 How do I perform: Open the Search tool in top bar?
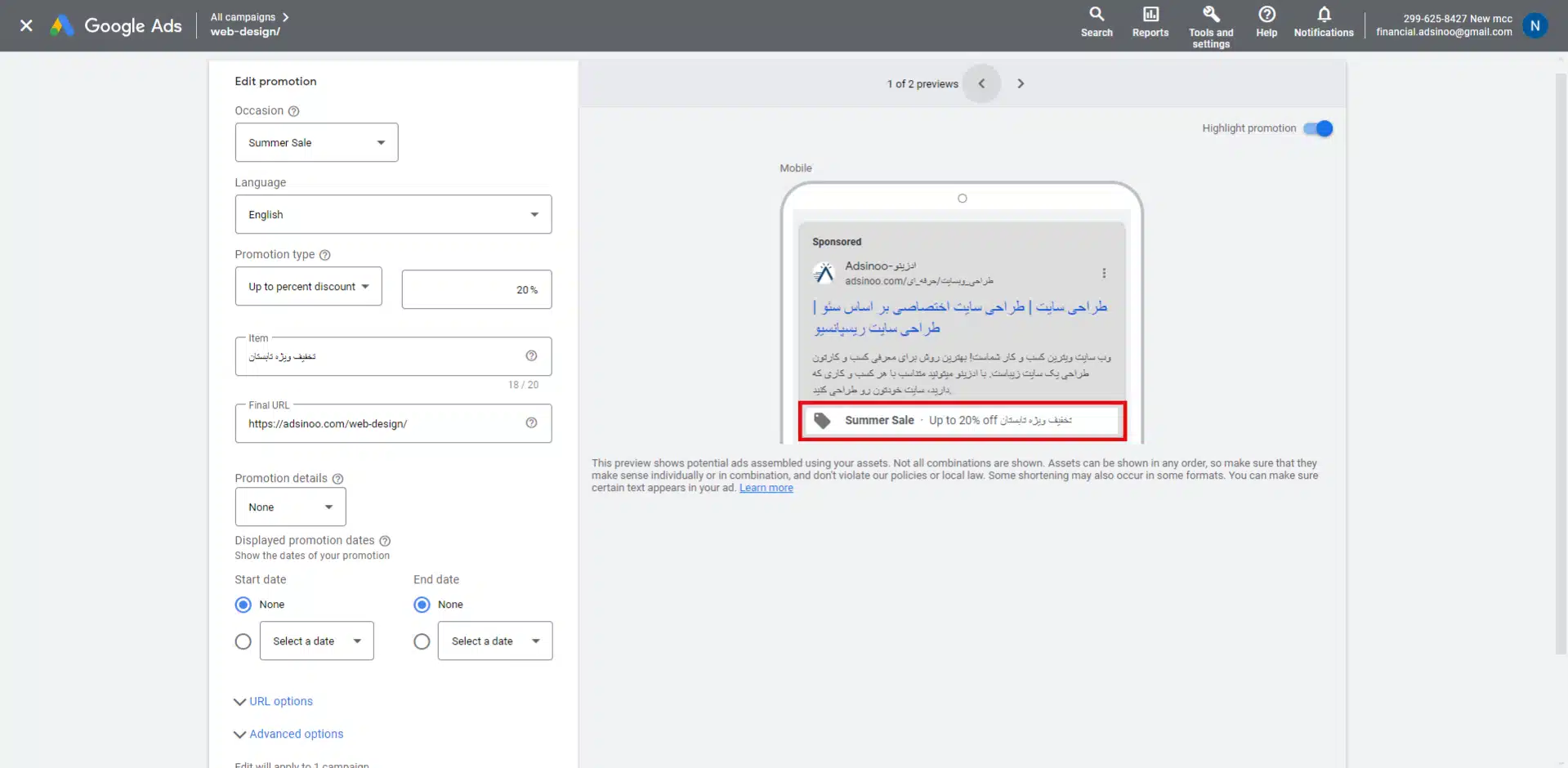click(x=1097, y=22)
